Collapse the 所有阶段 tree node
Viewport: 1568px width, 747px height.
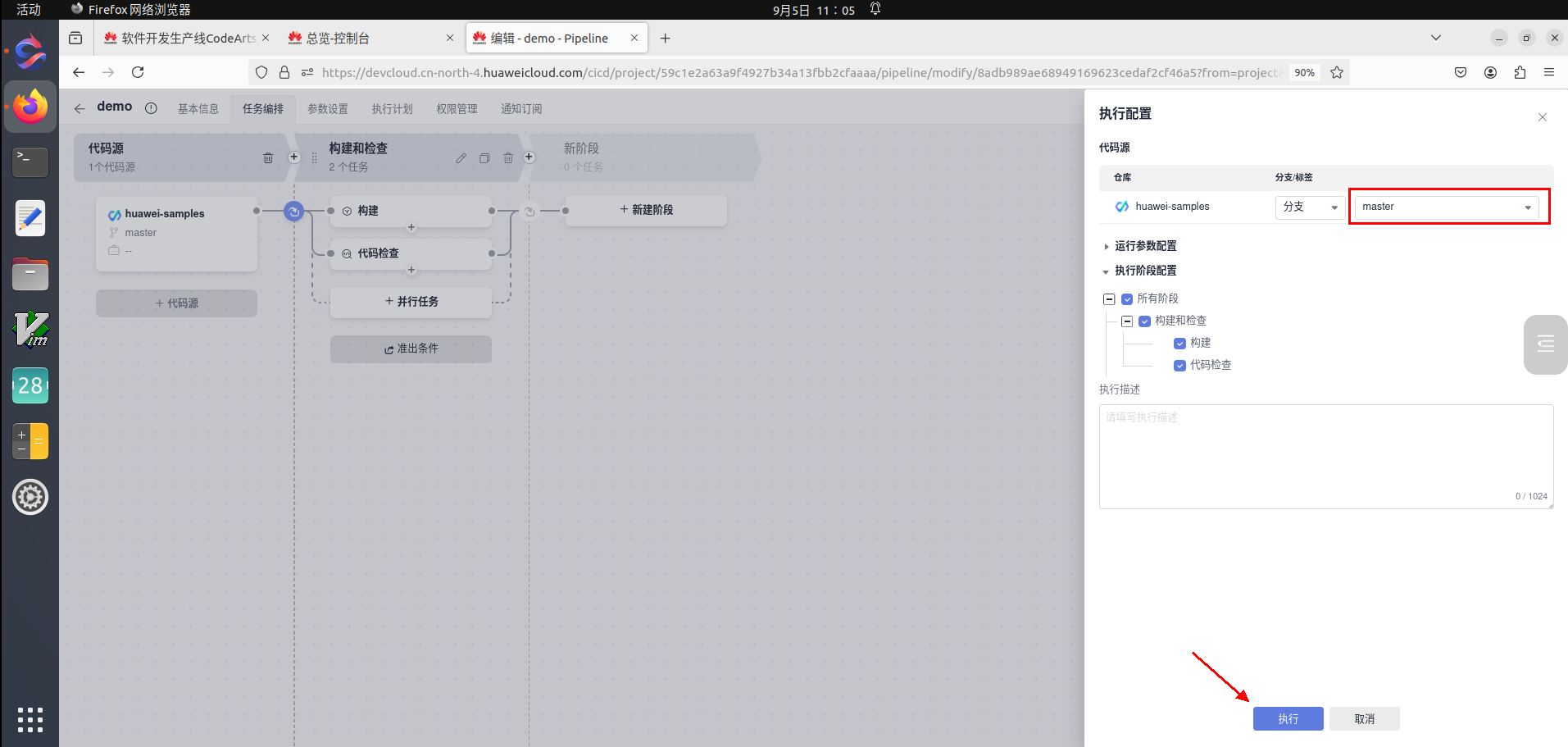(x=1109, y=299)
